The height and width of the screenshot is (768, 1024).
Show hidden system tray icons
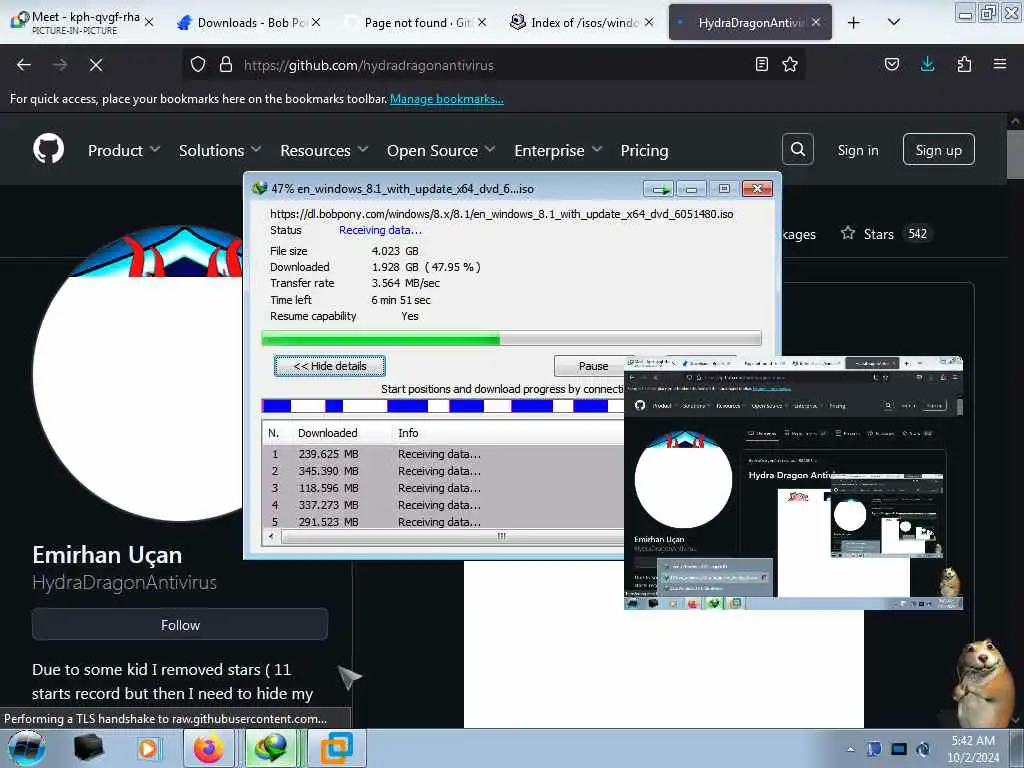tap(850, 750)
